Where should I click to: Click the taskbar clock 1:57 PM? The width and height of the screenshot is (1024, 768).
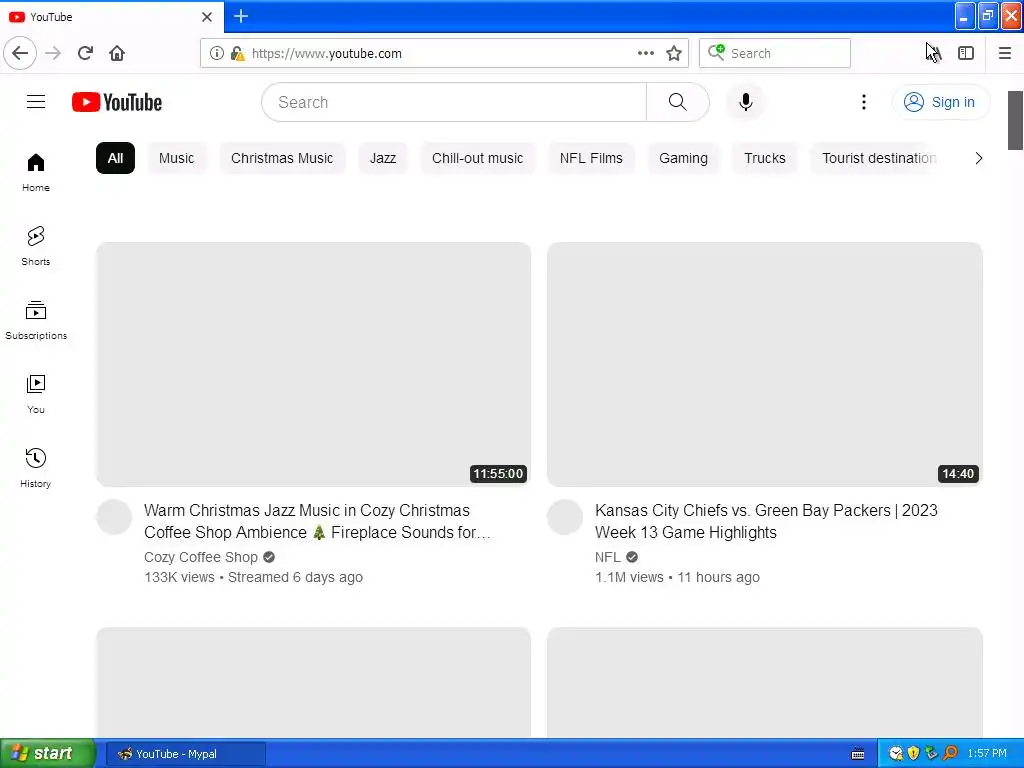pos(987,754)
